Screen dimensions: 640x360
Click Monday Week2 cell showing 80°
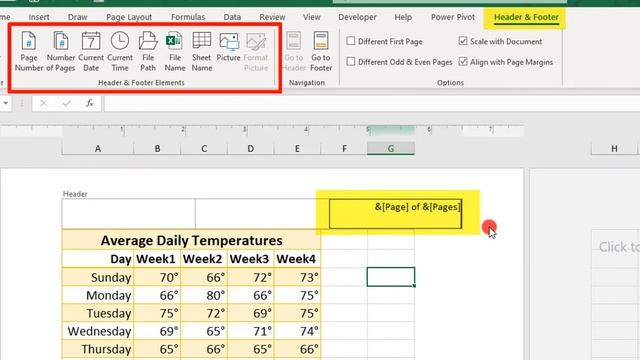(204, 295)
